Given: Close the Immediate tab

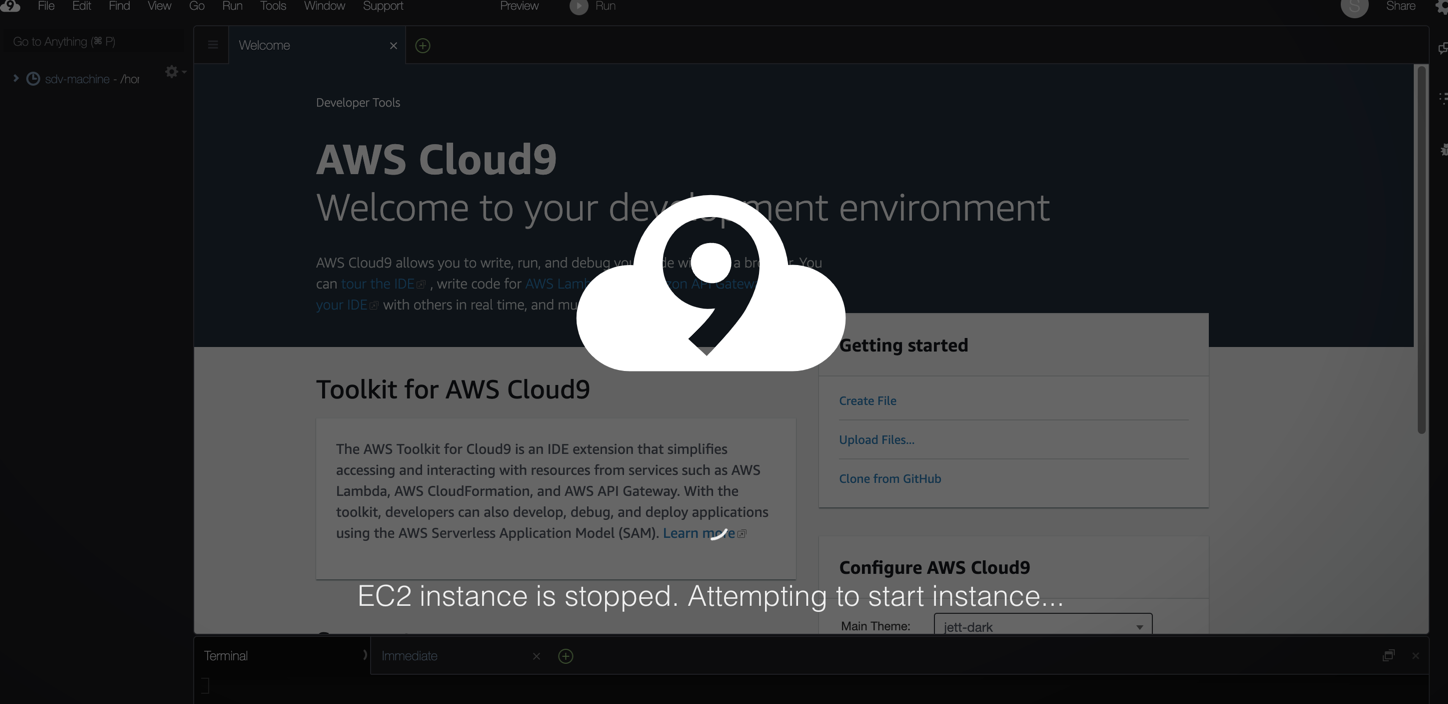Looking at the screenshot, I should pyautogui.click(x=536, y=657).
